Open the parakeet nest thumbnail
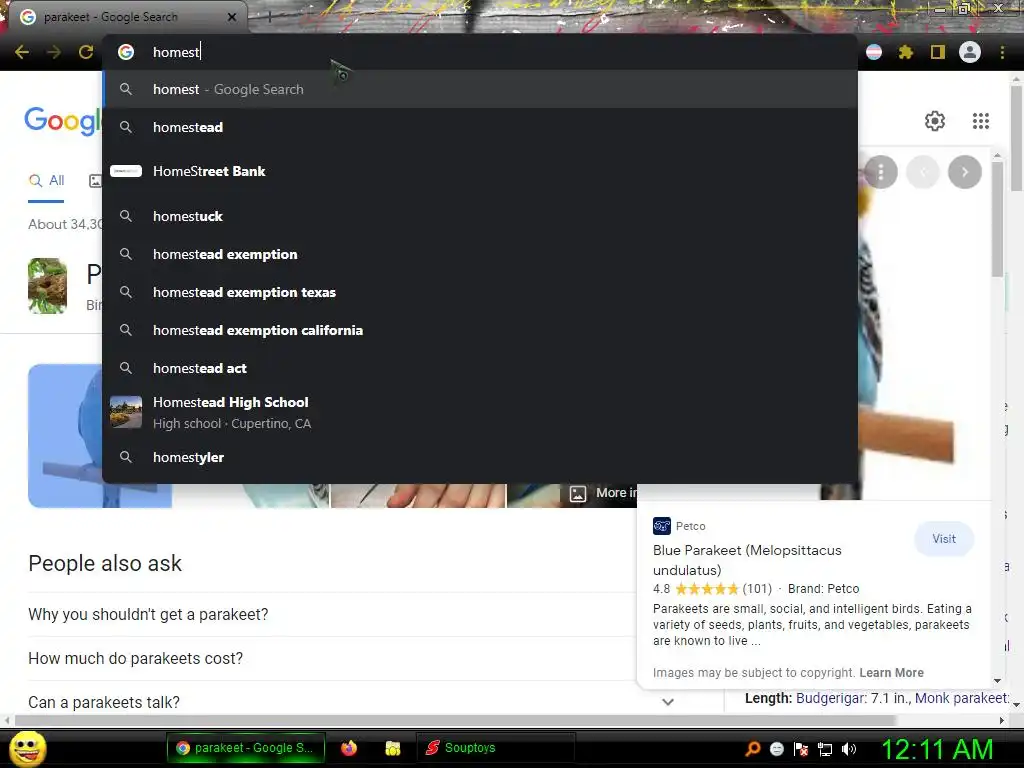This screenshot has height=768, width=1024. click(47, 286)
